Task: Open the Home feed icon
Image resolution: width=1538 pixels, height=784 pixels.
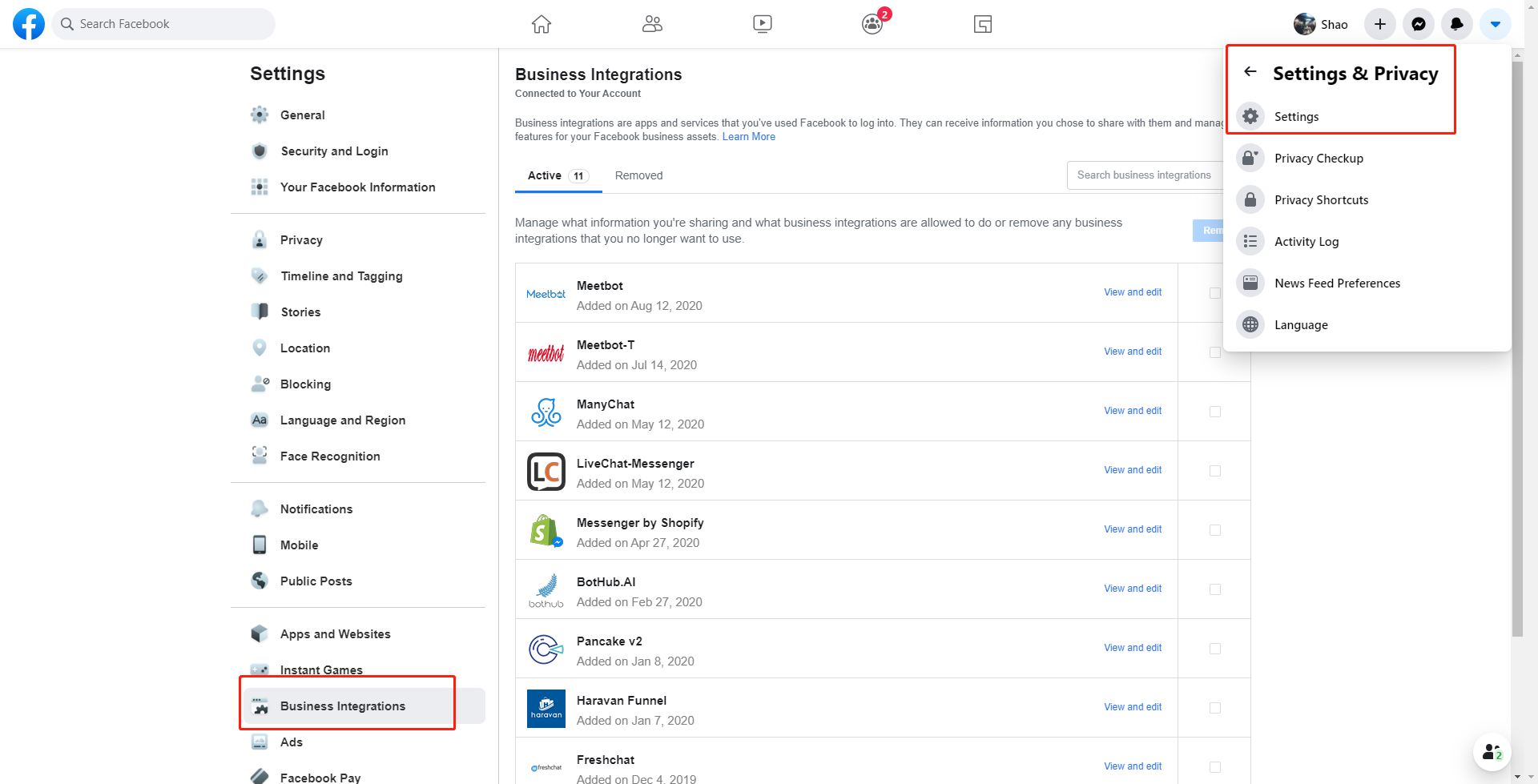Action: pyautogui.click(x=542, y=24)
